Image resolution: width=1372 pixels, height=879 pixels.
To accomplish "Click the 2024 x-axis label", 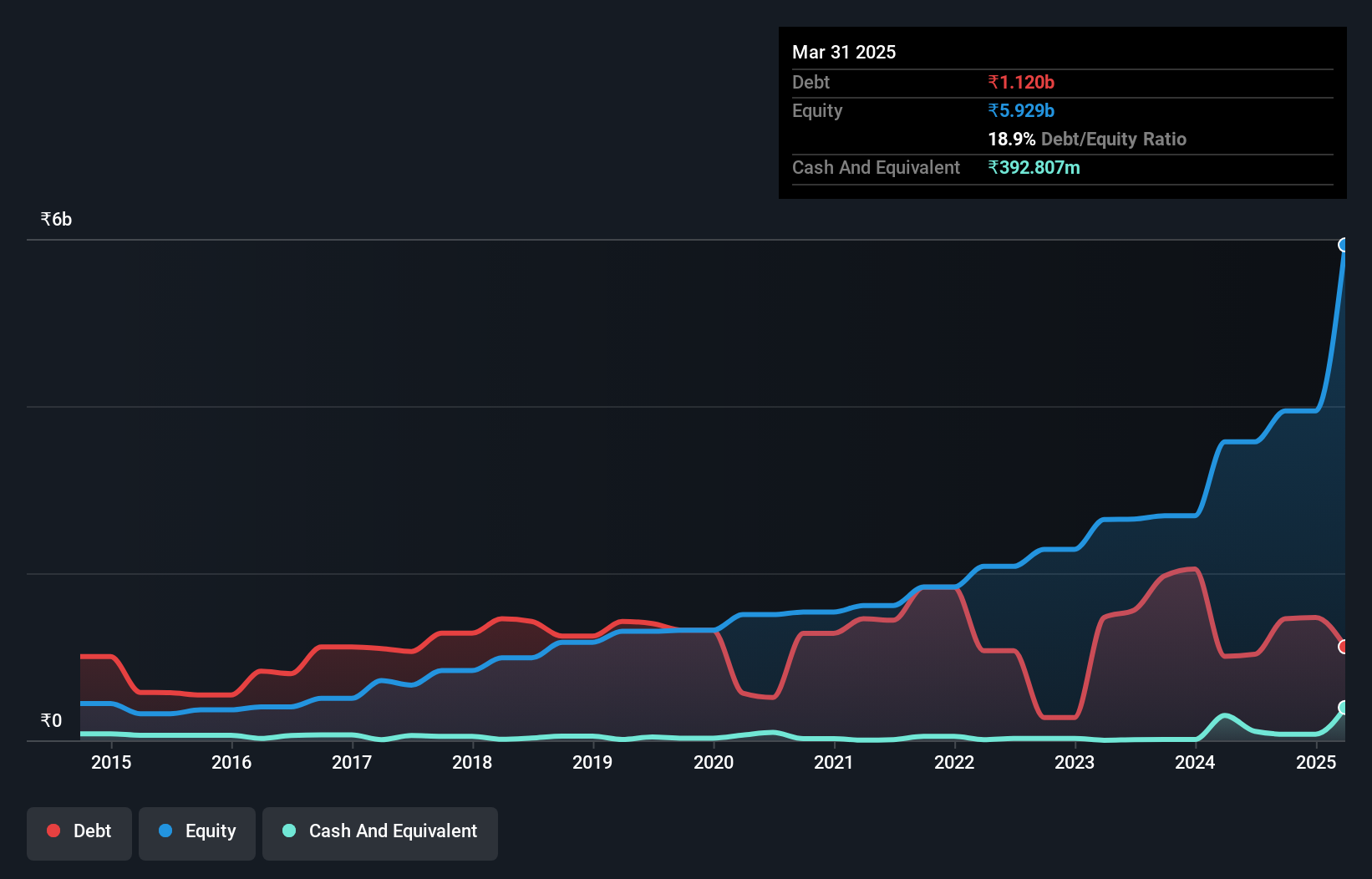I will pos(1195,762).
